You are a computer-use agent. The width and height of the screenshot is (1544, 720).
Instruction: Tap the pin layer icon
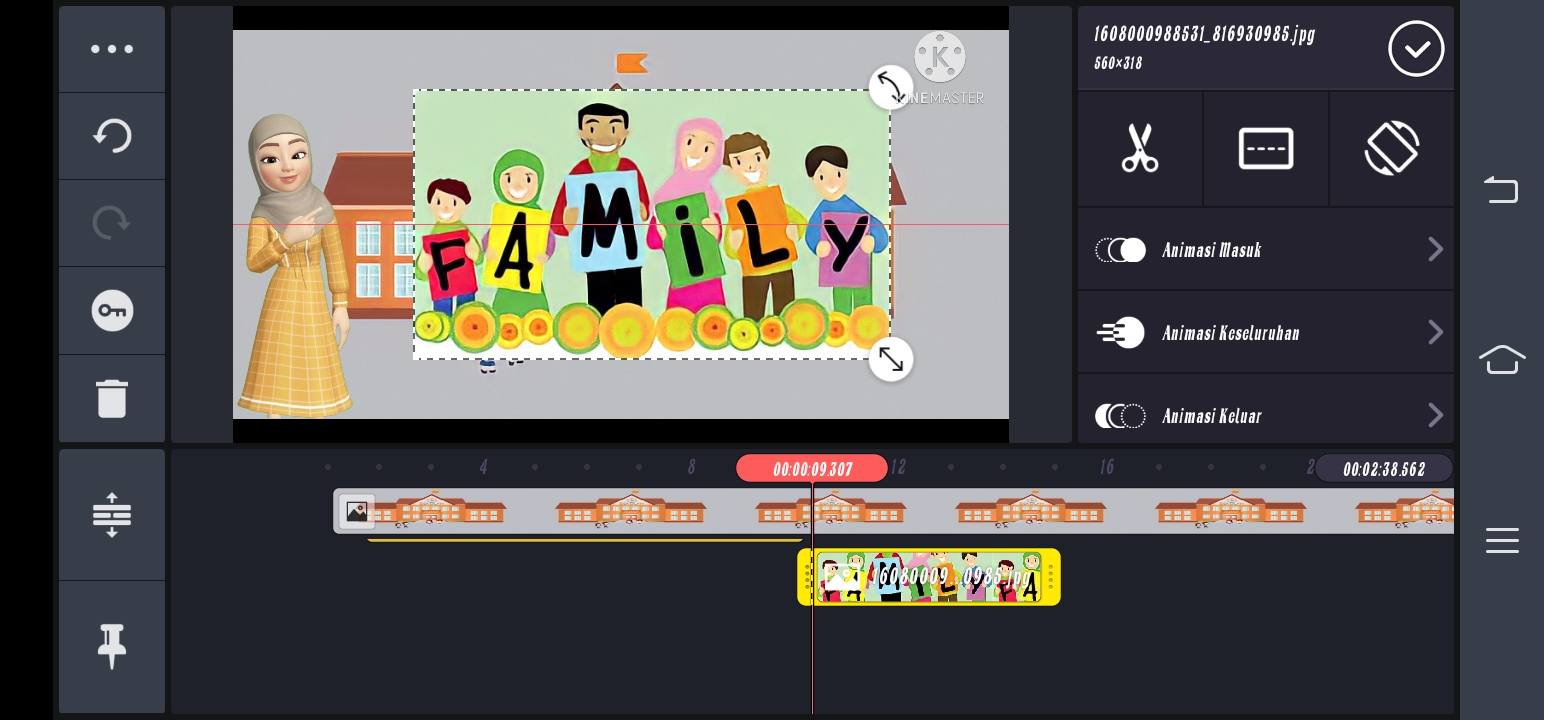[x=112, y=645]
